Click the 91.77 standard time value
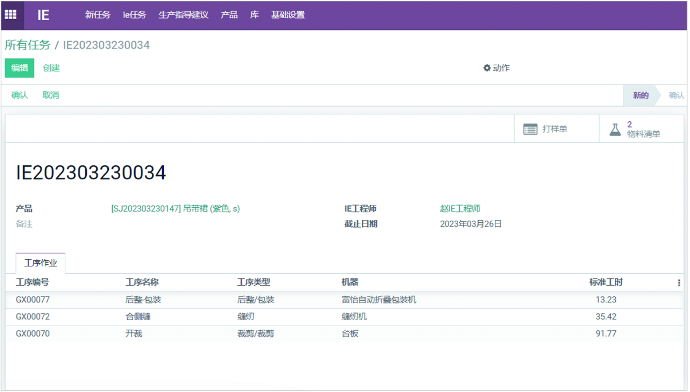690x392 pixels. [x=606, y=333]
